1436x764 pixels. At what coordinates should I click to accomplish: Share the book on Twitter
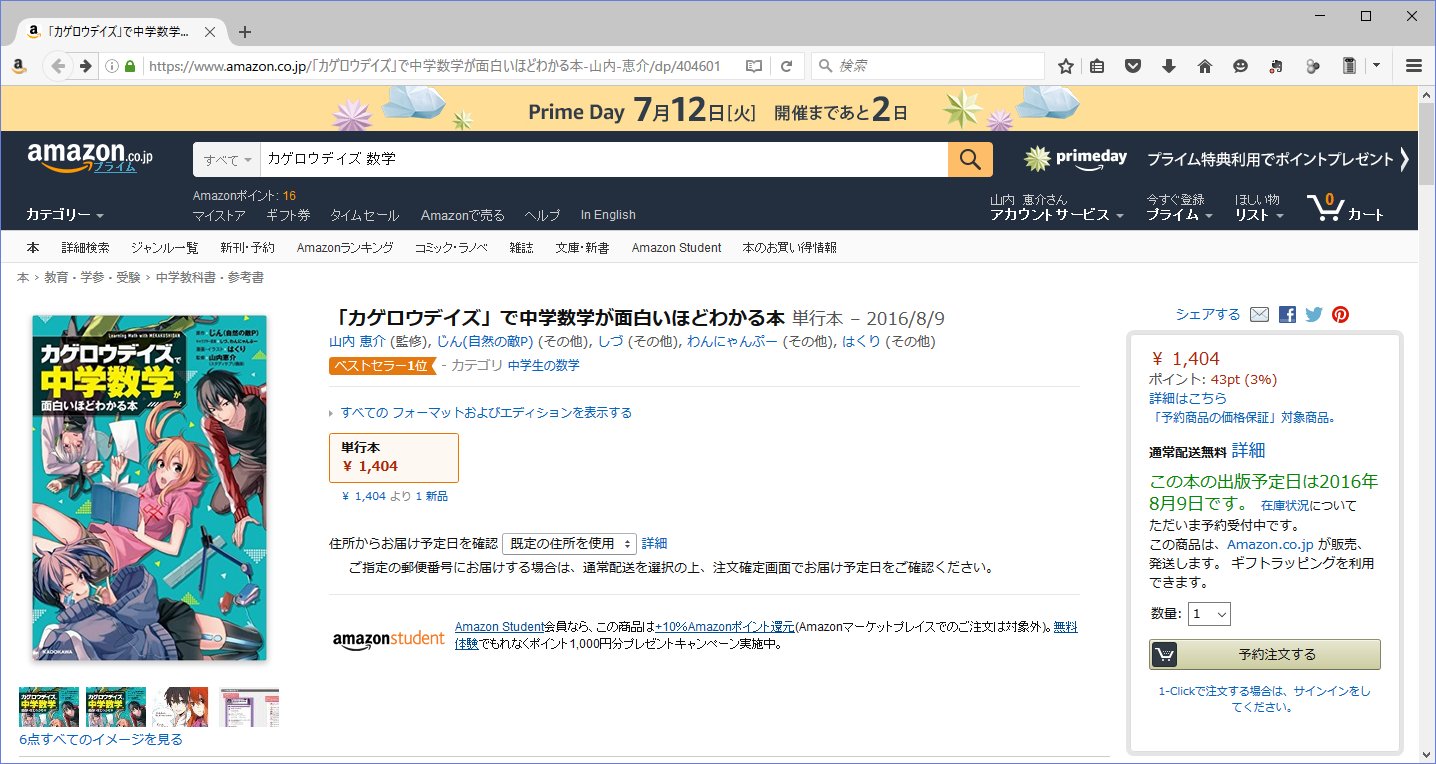click(x=1314, y=314)
